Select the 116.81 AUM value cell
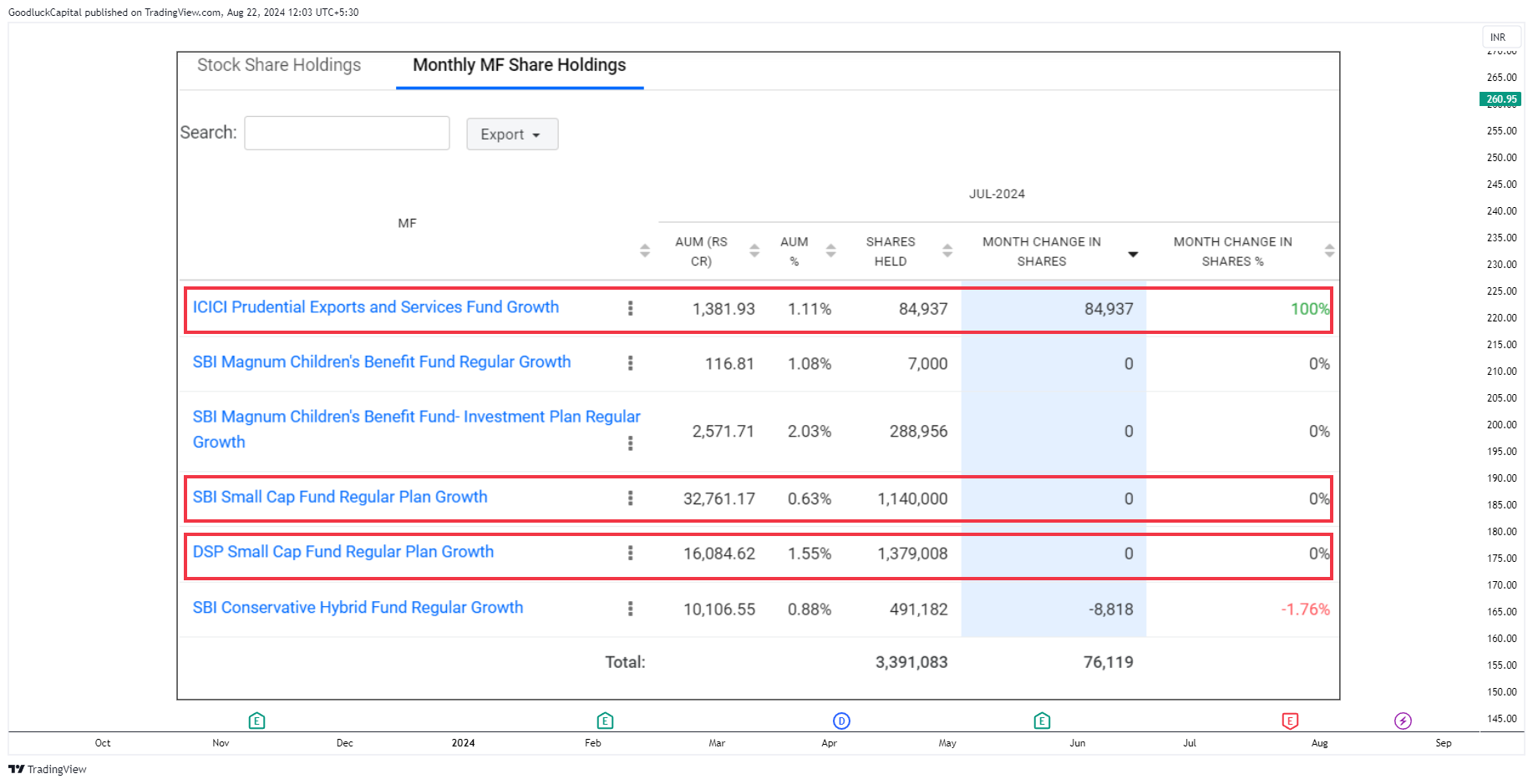The image size is (1533, 784). (729, 364)
